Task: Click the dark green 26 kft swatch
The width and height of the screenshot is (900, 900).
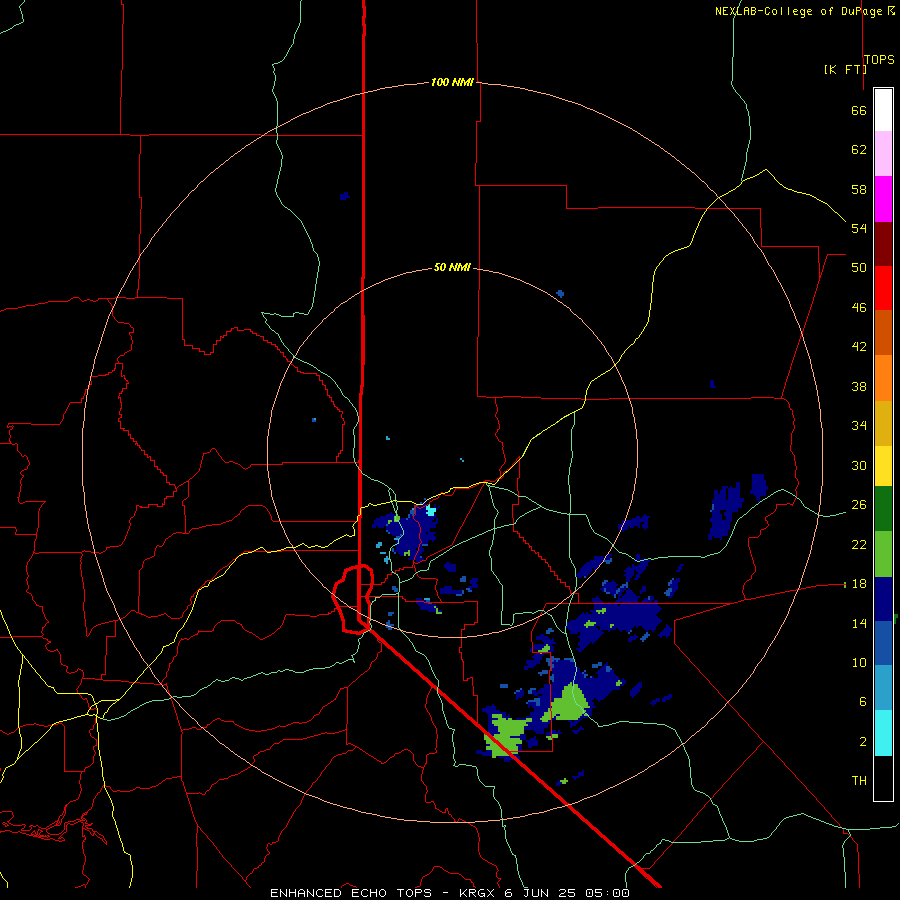Action: (883, 509)
